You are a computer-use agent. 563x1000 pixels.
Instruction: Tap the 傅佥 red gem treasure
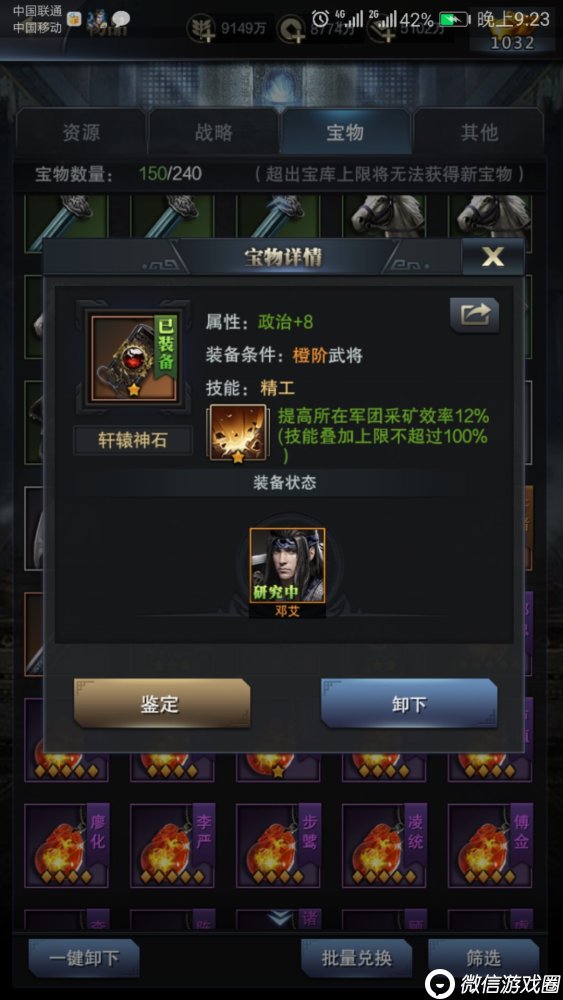[490, 845]
